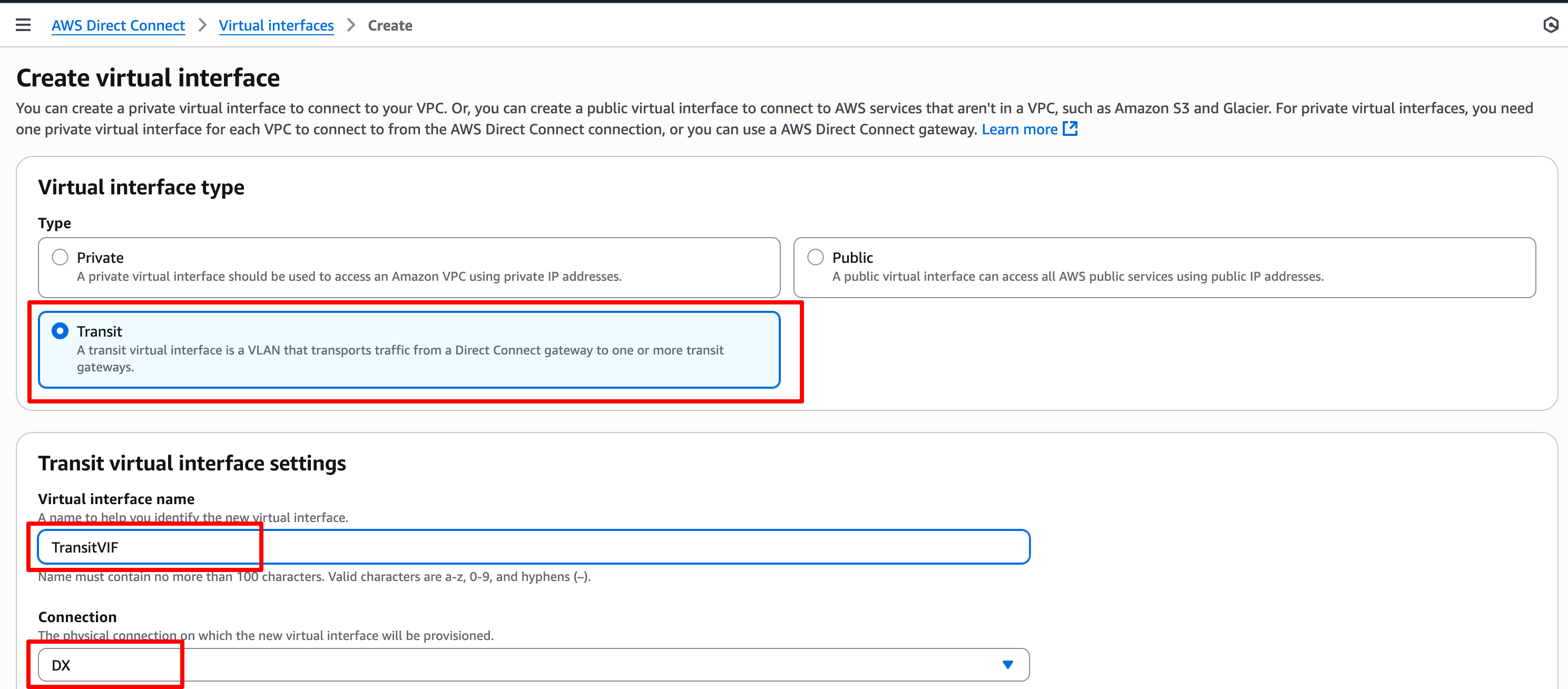This screenshot has width=1568, height=689.
Task: Select the Transit radio button
Action: coord(60,331)
